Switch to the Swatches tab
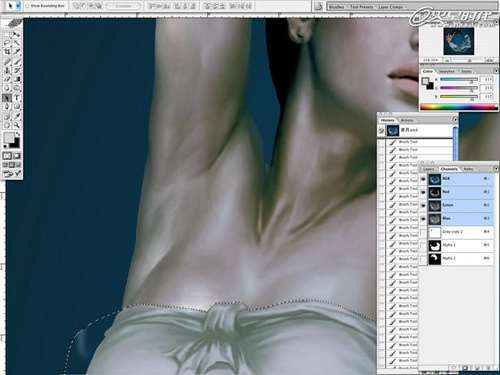This screenshot has width=500, height=375. coord(447,71)
